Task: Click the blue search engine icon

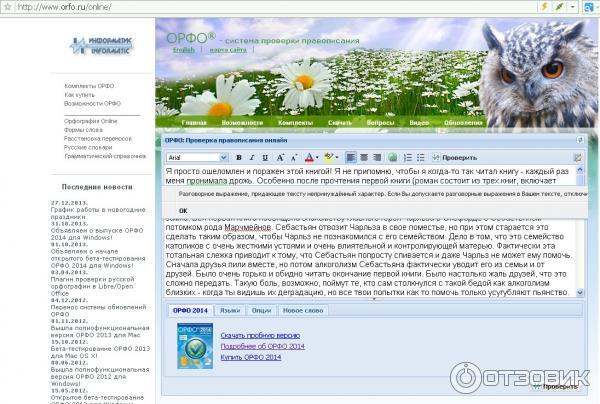Action: [x=589, y=7]
